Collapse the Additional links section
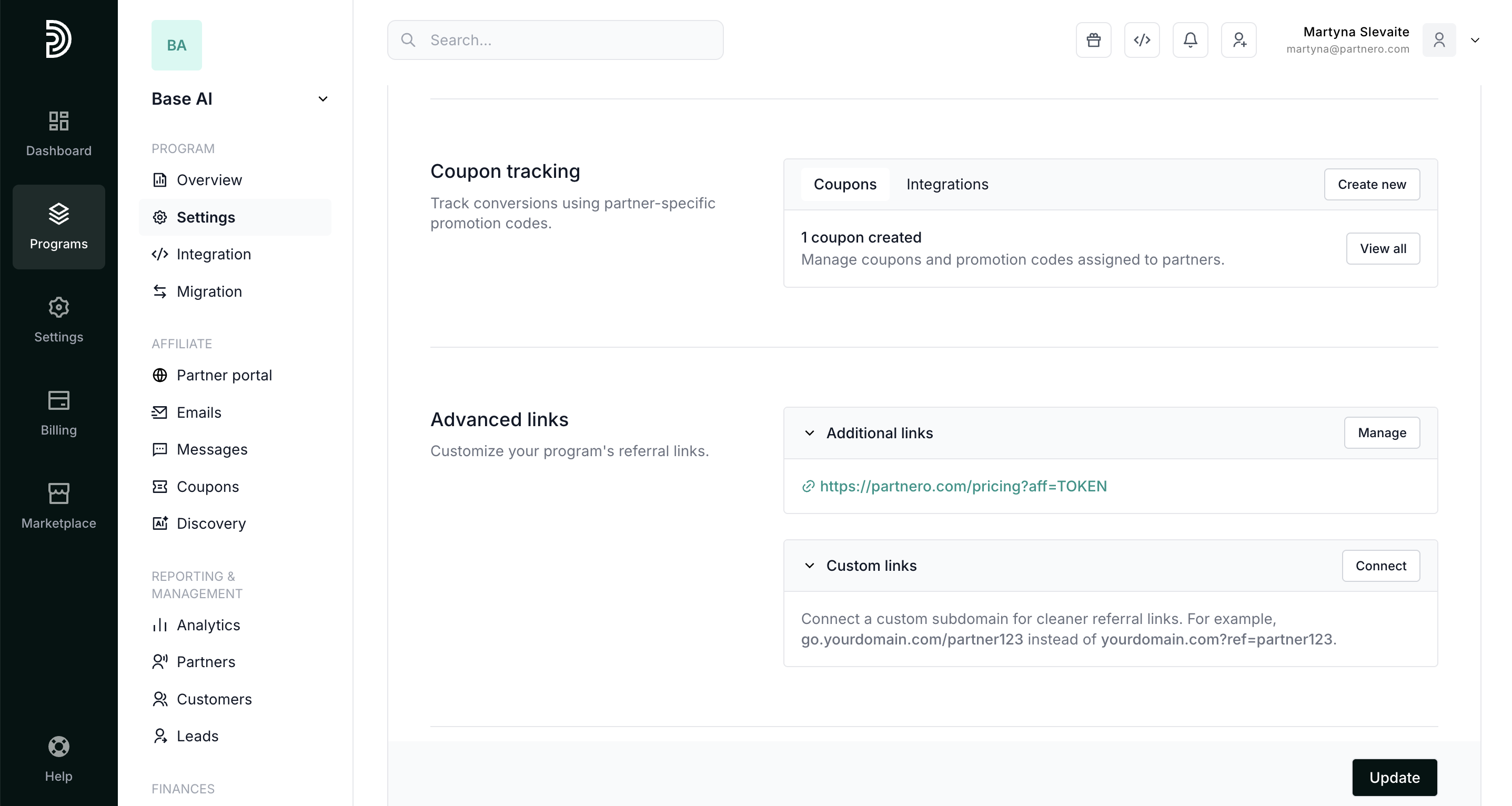This screenshot has height=806, width=1512. (810, 433)
